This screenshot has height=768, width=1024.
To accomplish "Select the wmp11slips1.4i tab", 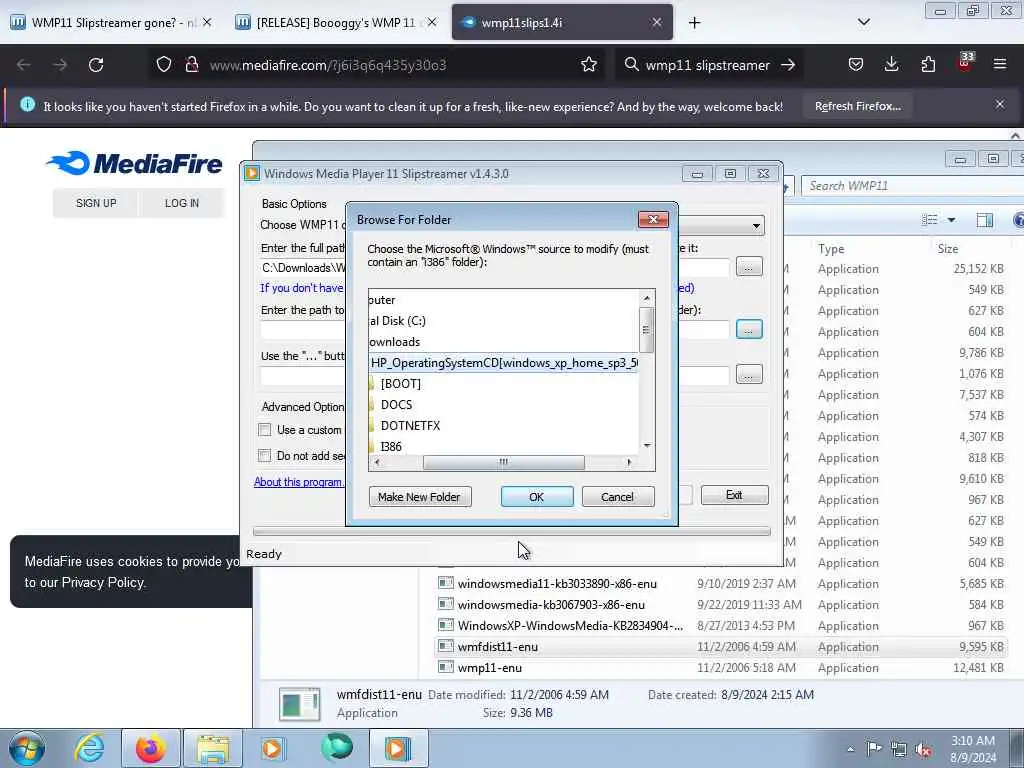I will coord(562,23).
